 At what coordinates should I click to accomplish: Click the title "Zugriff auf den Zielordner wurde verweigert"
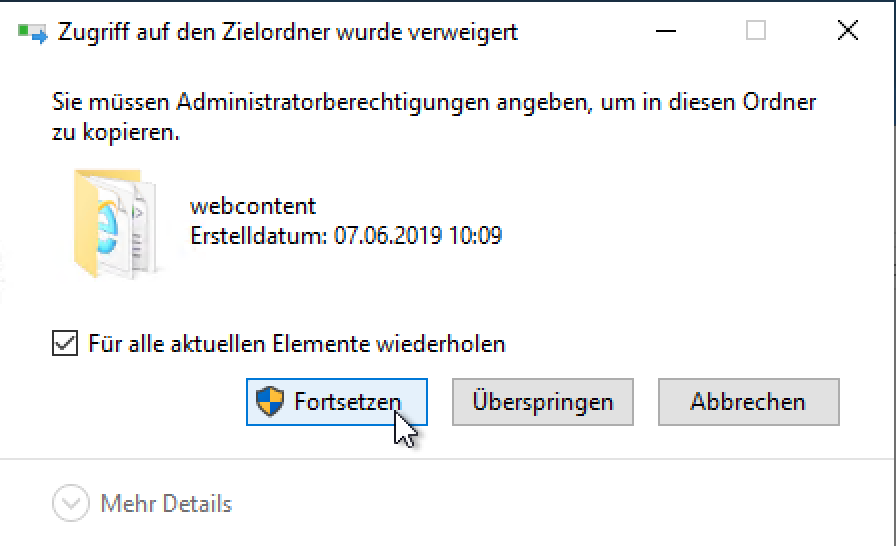[288, 32]
